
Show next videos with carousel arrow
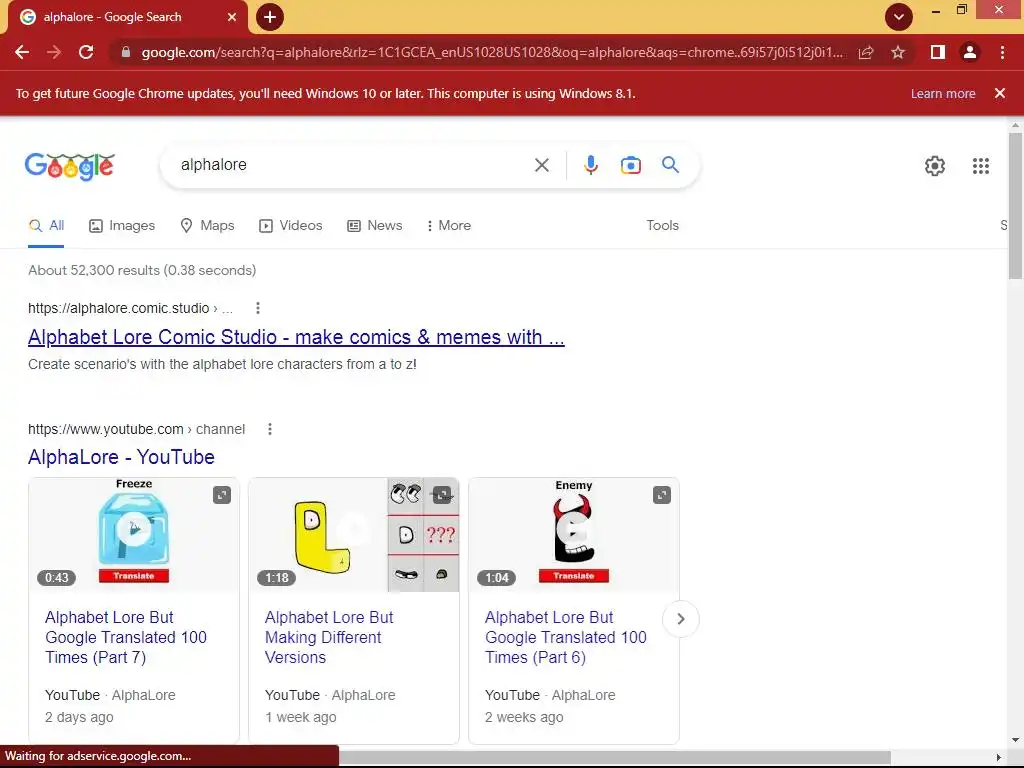click(x=680, y=618)
